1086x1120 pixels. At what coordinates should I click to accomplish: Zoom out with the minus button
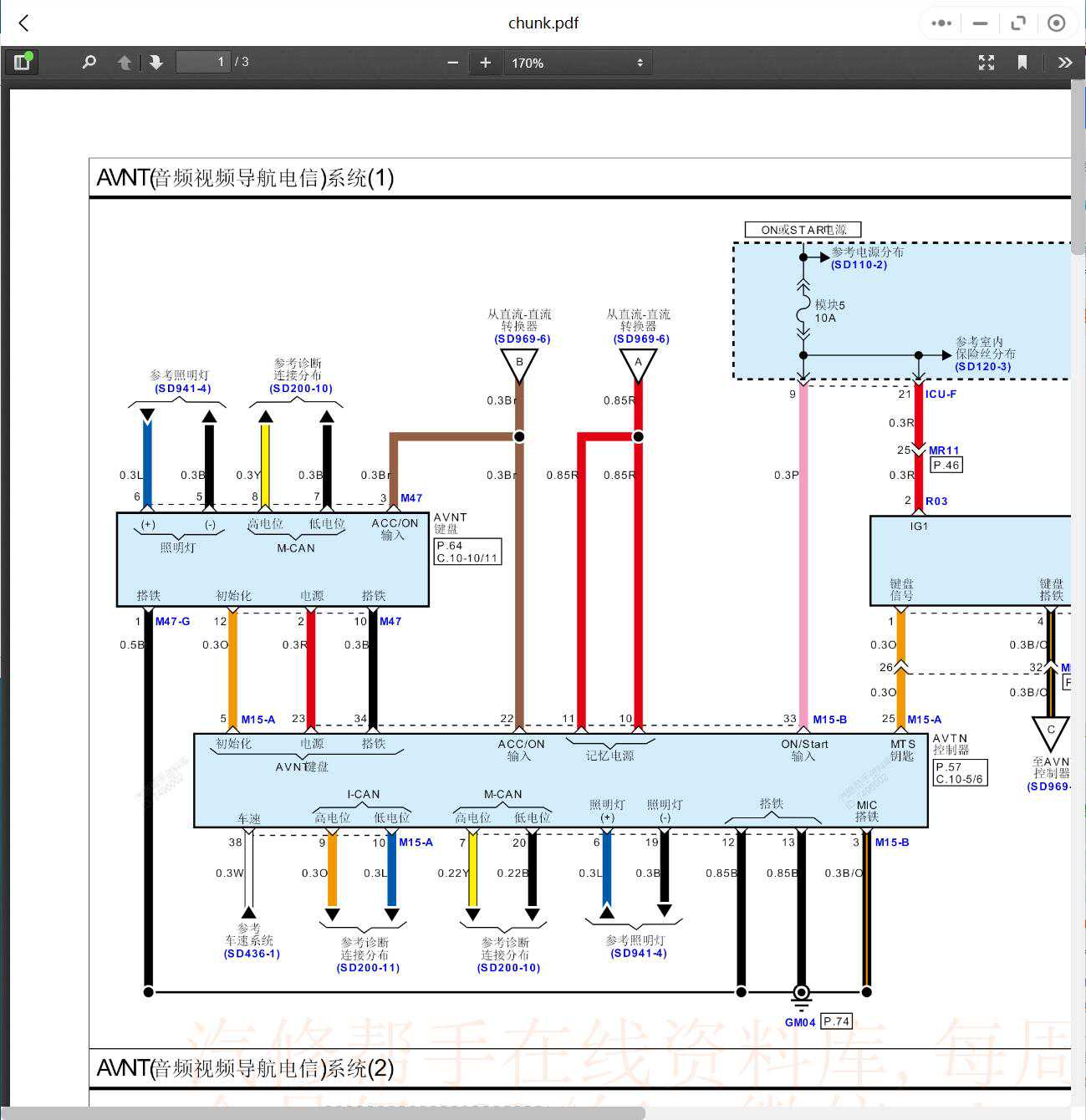pos(452,63)
